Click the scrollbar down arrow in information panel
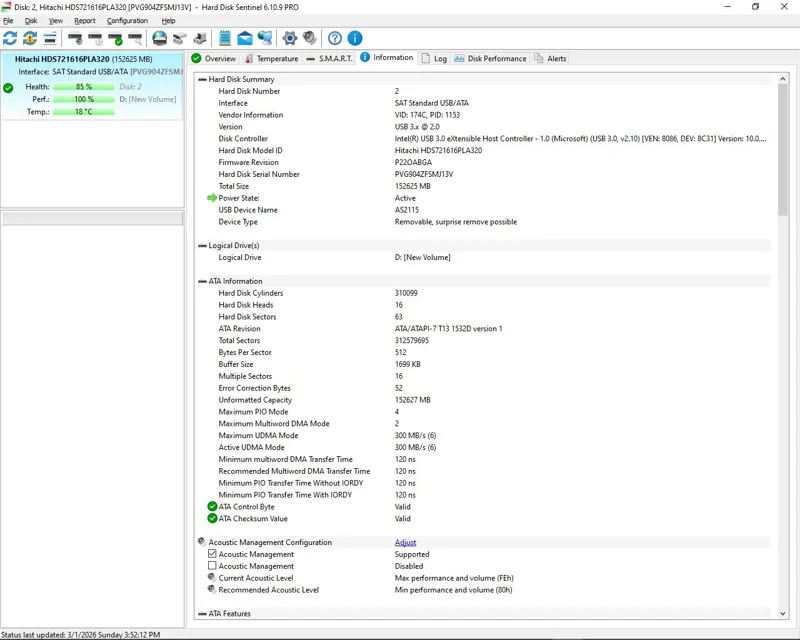The width and height of the screenshot is (800, 640). pyautogui.click(x=783, y=614)
